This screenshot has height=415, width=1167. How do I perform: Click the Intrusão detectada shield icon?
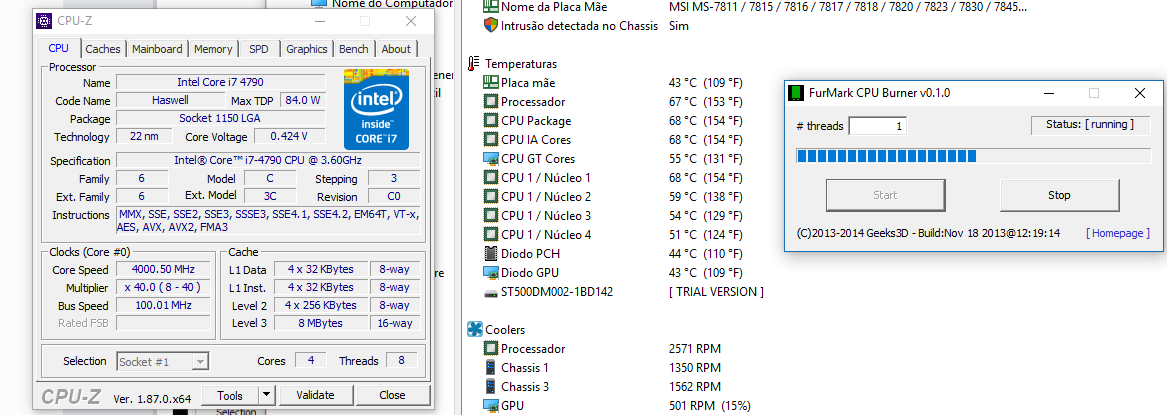[x=490, y=25]
